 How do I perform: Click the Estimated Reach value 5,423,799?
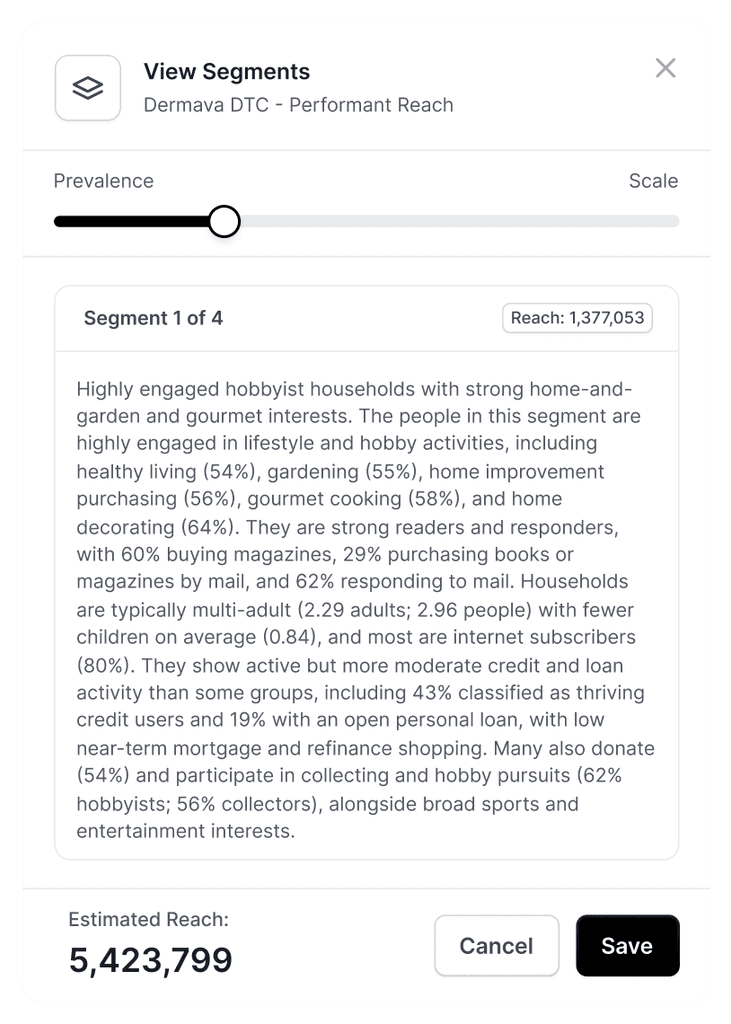150,960
